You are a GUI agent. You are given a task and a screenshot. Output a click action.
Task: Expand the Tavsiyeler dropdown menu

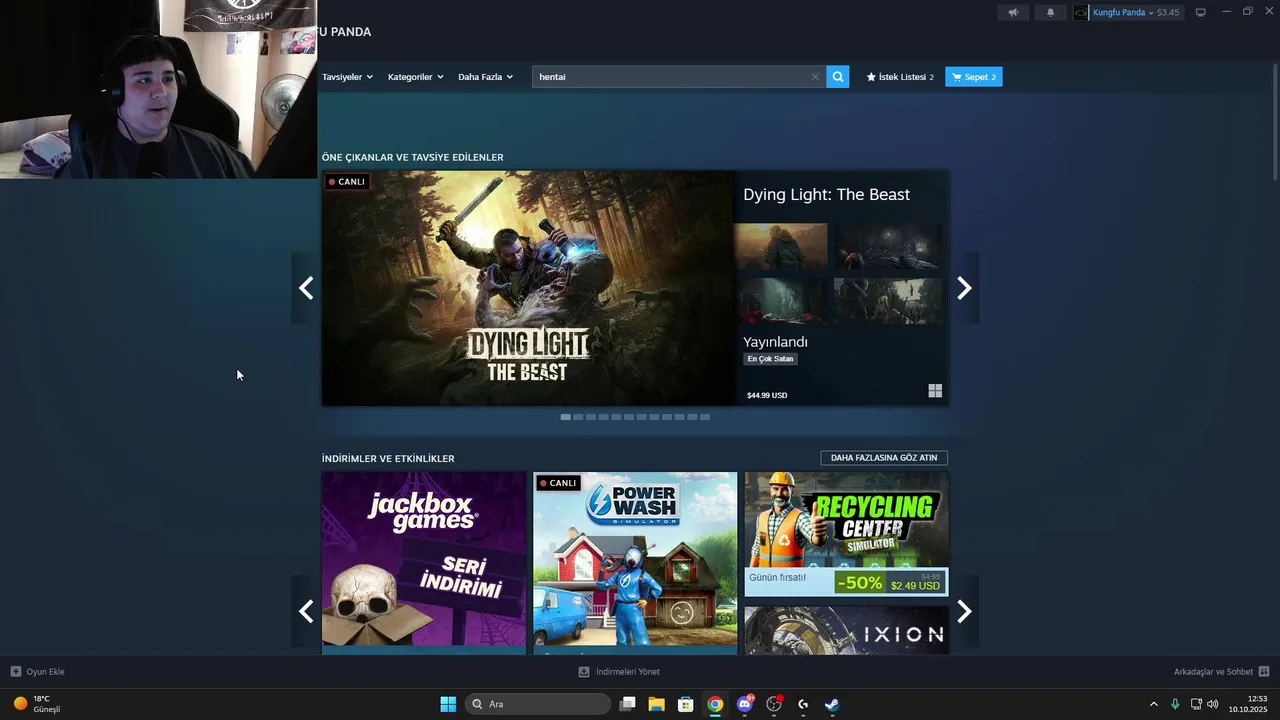(347, 77)
